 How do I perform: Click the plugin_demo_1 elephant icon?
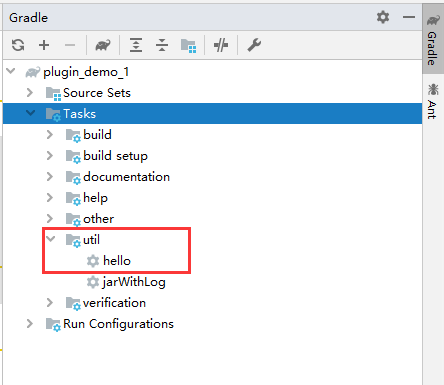coord(33,72)
